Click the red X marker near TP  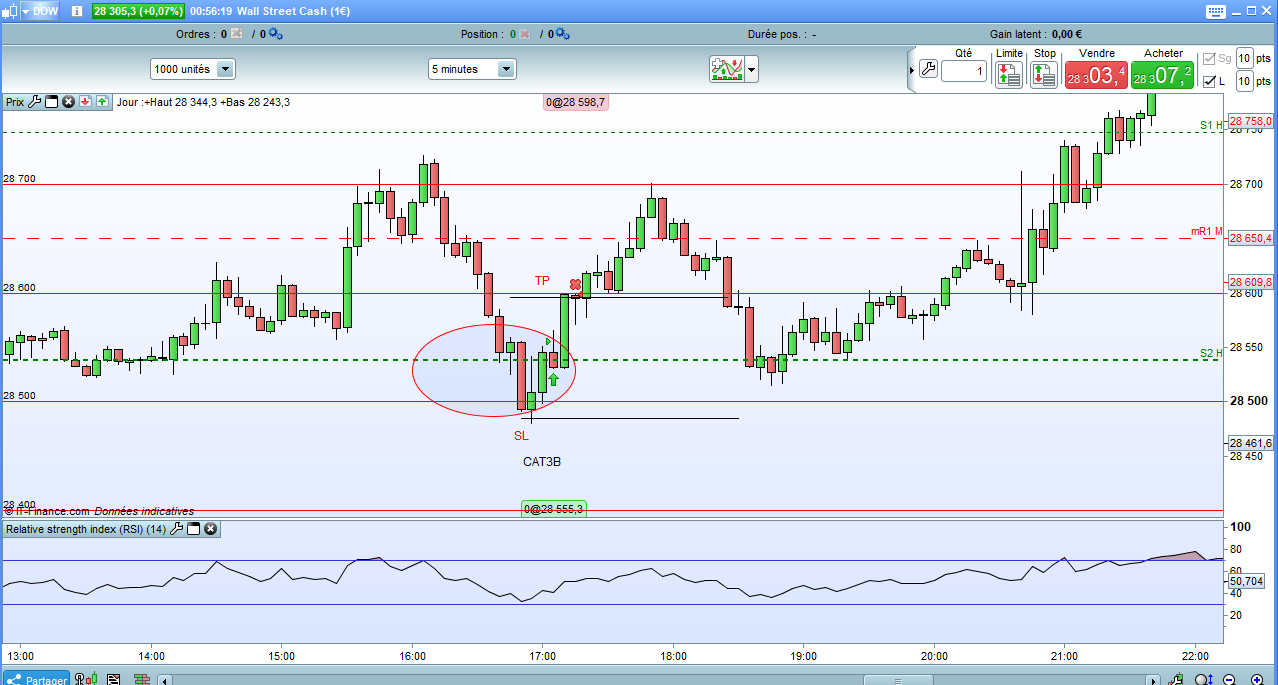pos(575,285)
